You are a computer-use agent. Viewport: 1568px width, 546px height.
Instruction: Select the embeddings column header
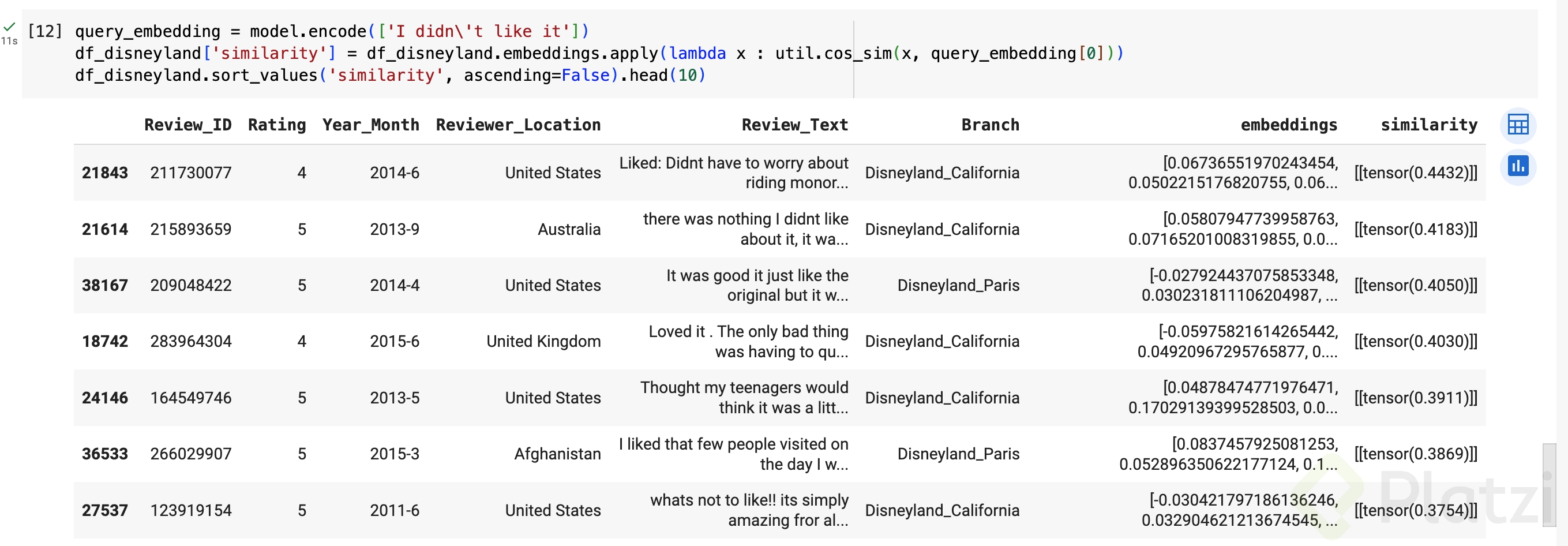point(1289,125)
